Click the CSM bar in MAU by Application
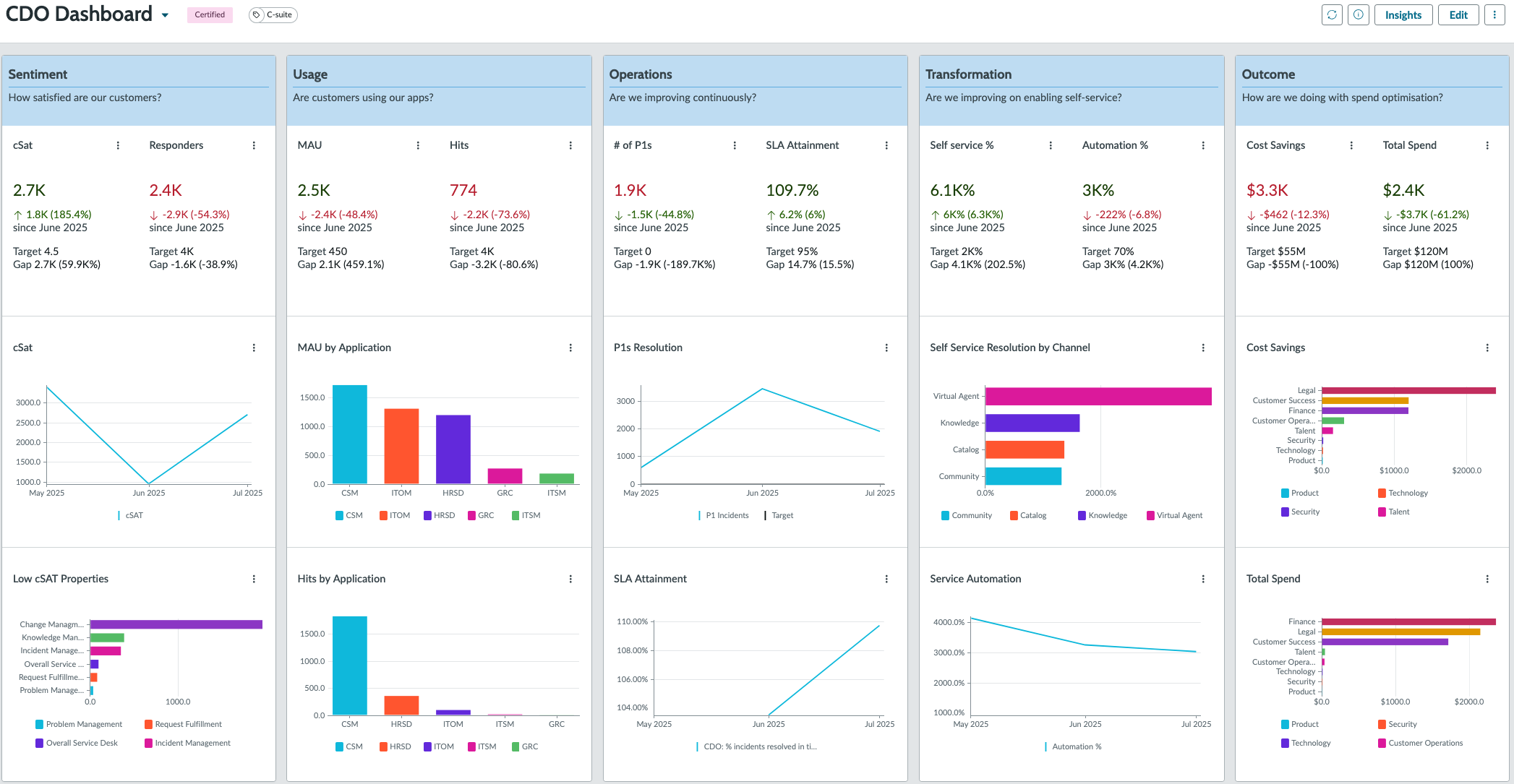 pyautogui.click(x=350, y=434)
